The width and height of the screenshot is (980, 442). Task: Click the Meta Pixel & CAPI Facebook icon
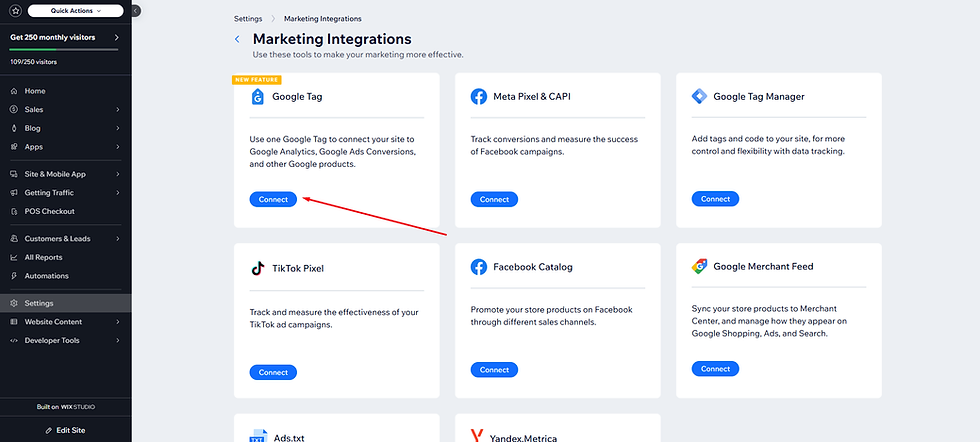pos(479,96)
